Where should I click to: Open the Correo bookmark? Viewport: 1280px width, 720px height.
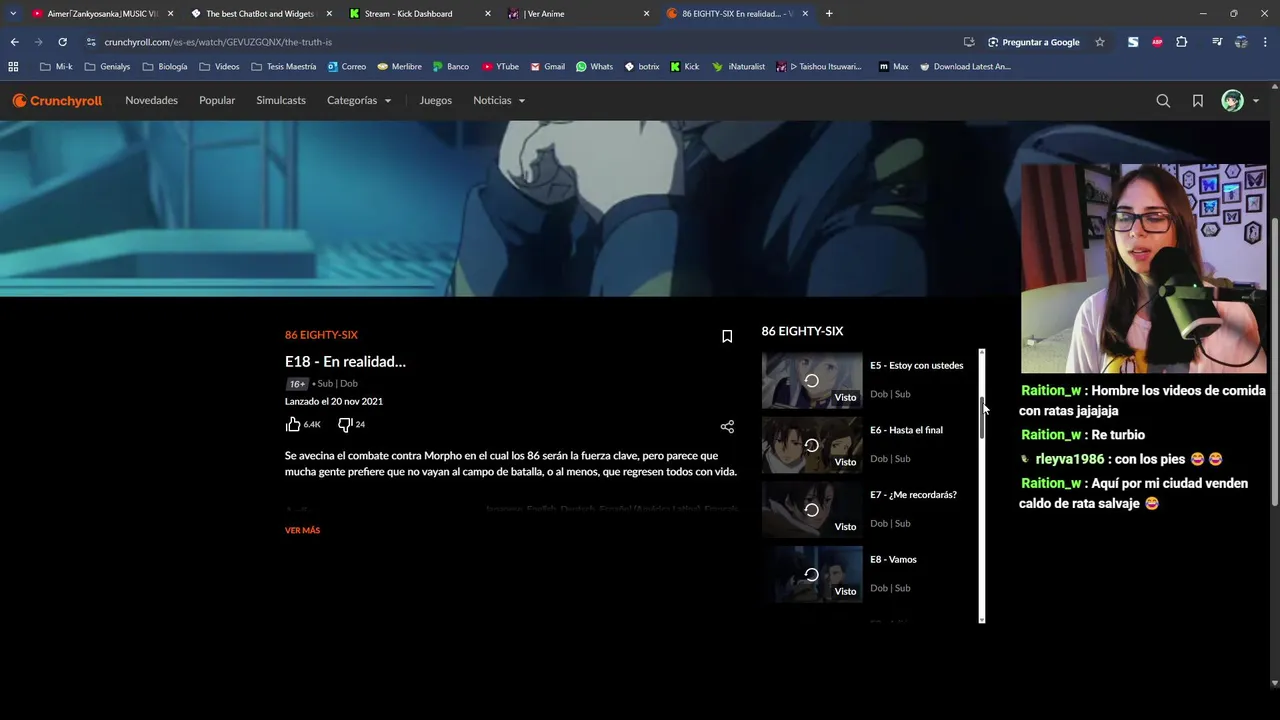[347, 67]
